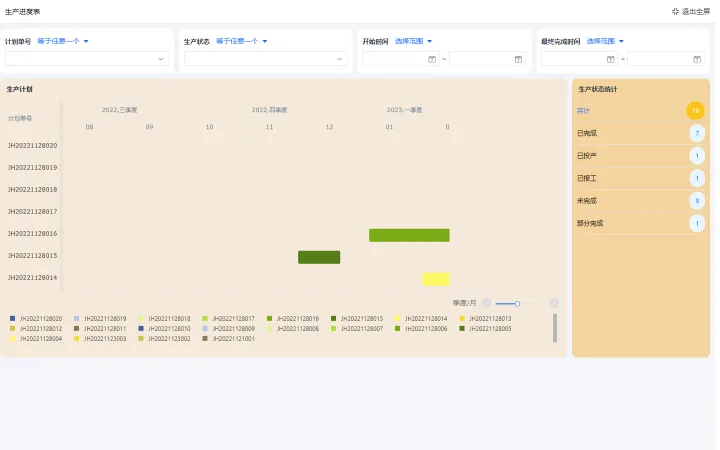Open calendar for 最终完成时间 end date field
The width and height of the screenshot is (720, 450).
[x=697, y=59]
